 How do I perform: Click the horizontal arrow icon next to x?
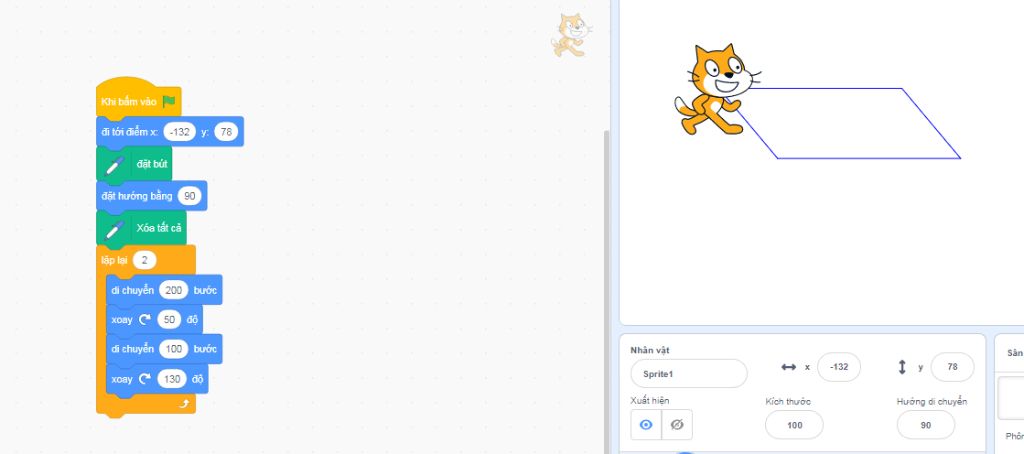pyautogui.click(x=788, y=367)
